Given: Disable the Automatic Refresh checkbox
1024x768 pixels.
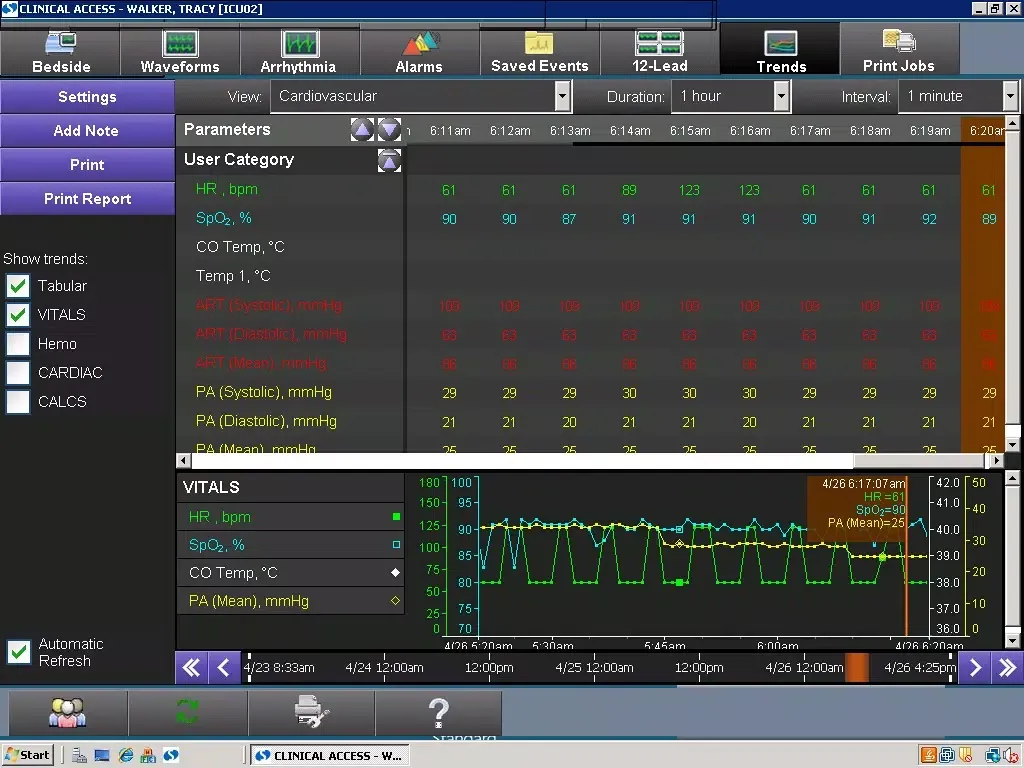Looking at the screenshot, I should 18,652.
